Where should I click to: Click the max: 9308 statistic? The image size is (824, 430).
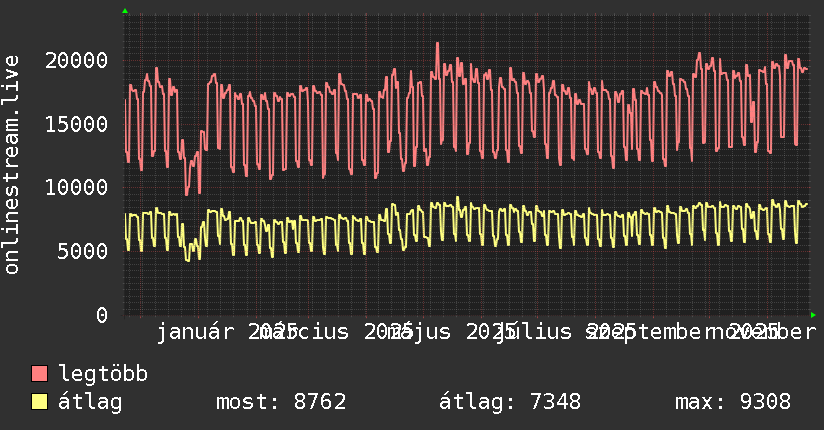tap(733, 402)
